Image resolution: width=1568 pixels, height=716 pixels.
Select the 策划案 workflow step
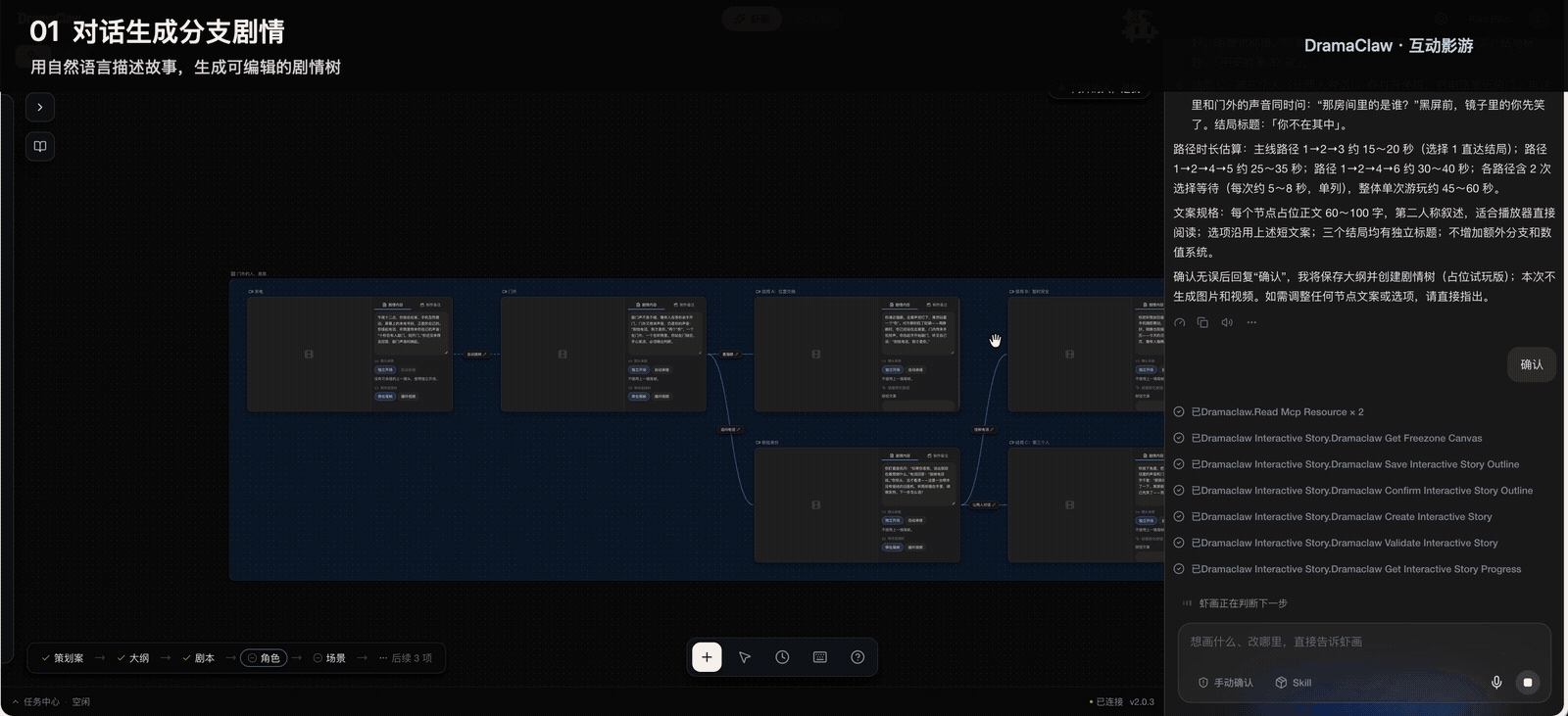pos(62,658)
